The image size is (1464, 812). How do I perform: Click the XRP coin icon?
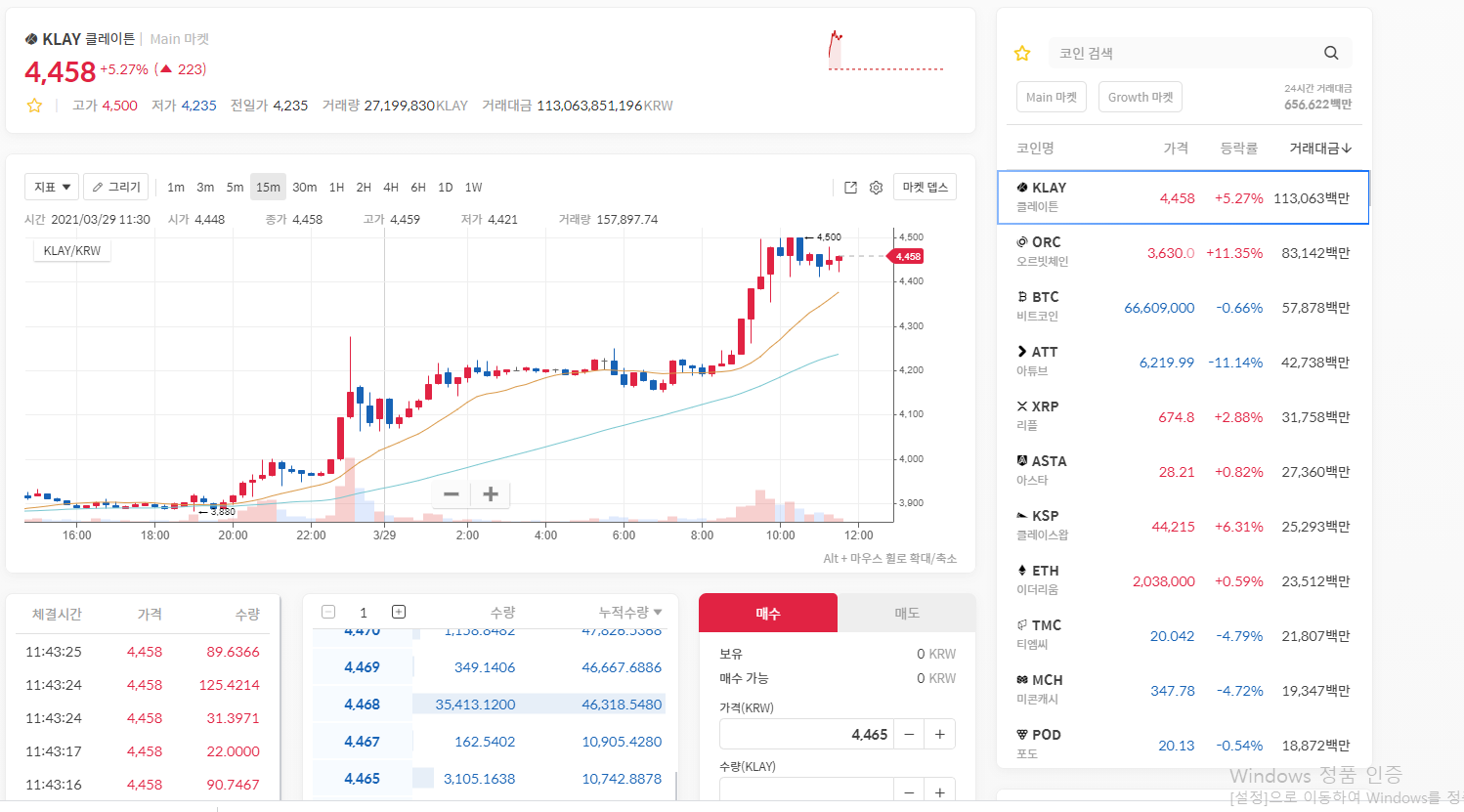click(x=1022, y=406)
